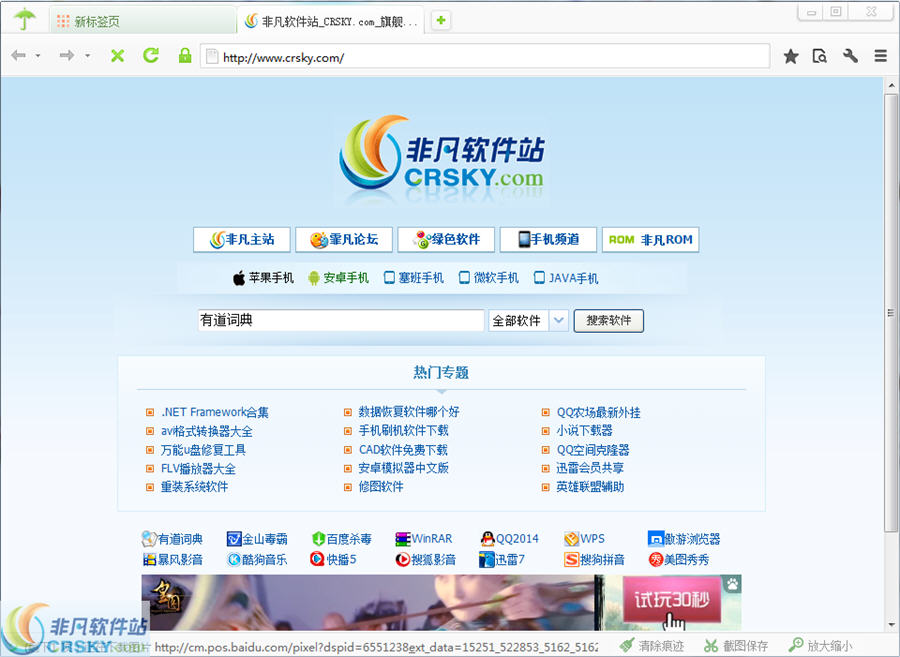
Task: Click the 暴风影音 shortcut icon
Action: 149,559
